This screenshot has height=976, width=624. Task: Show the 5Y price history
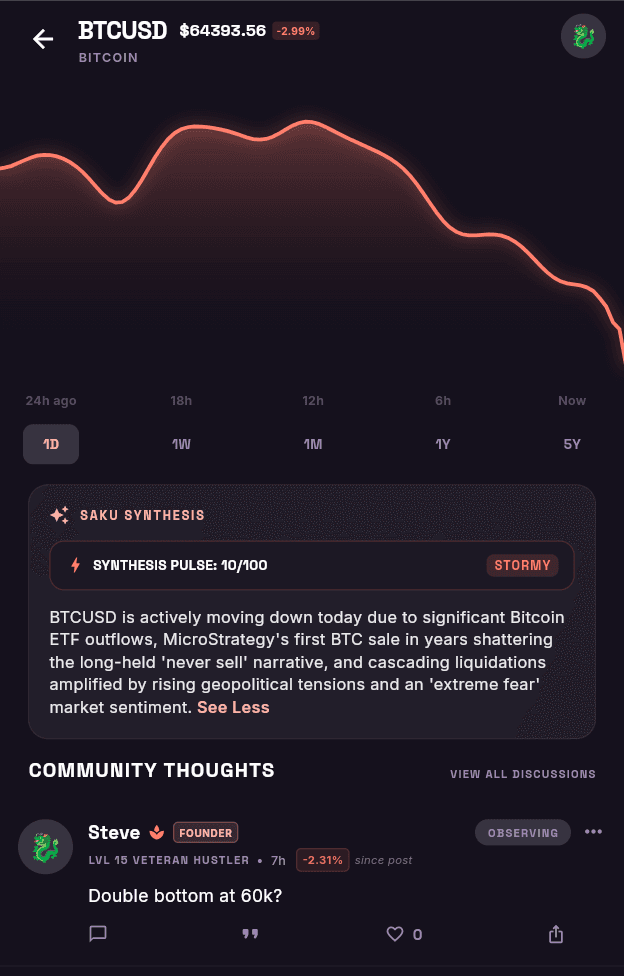click(x=572, y=444)
